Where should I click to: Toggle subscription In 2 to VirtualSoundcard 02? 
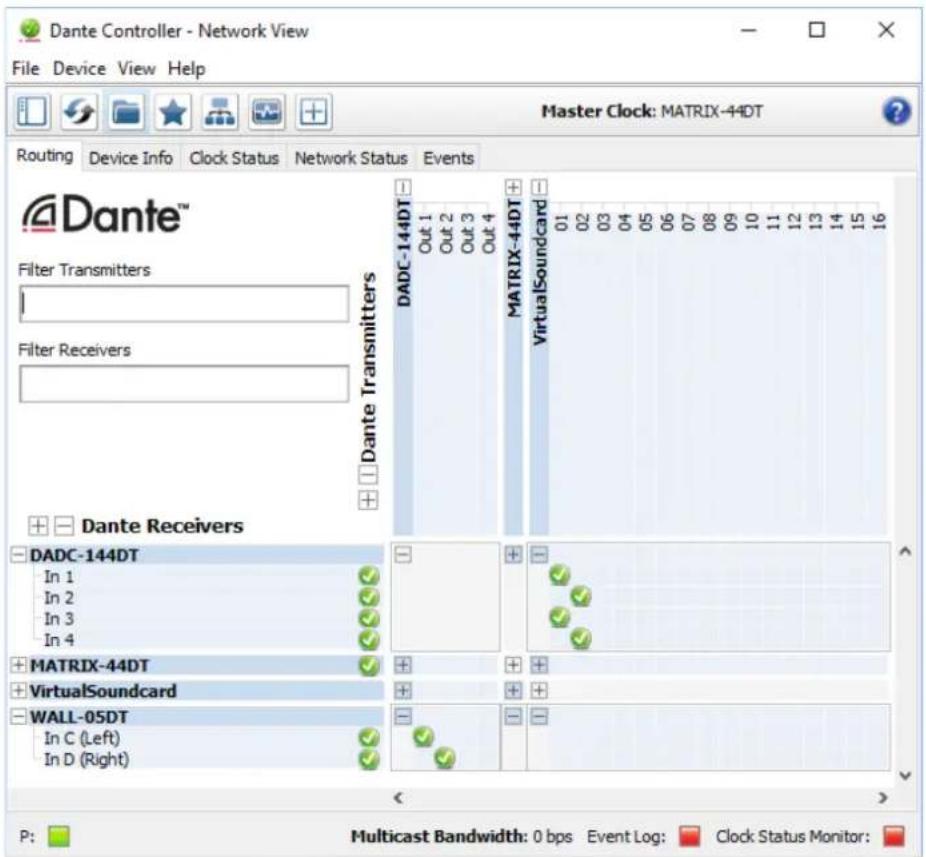pos(581,596)
